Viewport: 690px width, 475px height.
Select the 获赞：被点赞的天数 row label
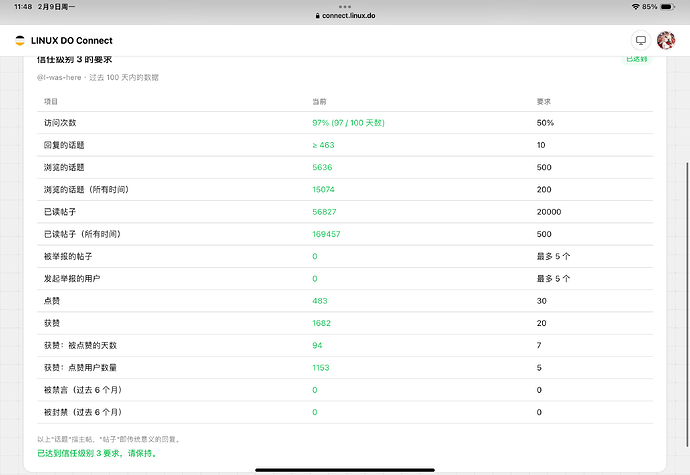click(x=80, y=346)
